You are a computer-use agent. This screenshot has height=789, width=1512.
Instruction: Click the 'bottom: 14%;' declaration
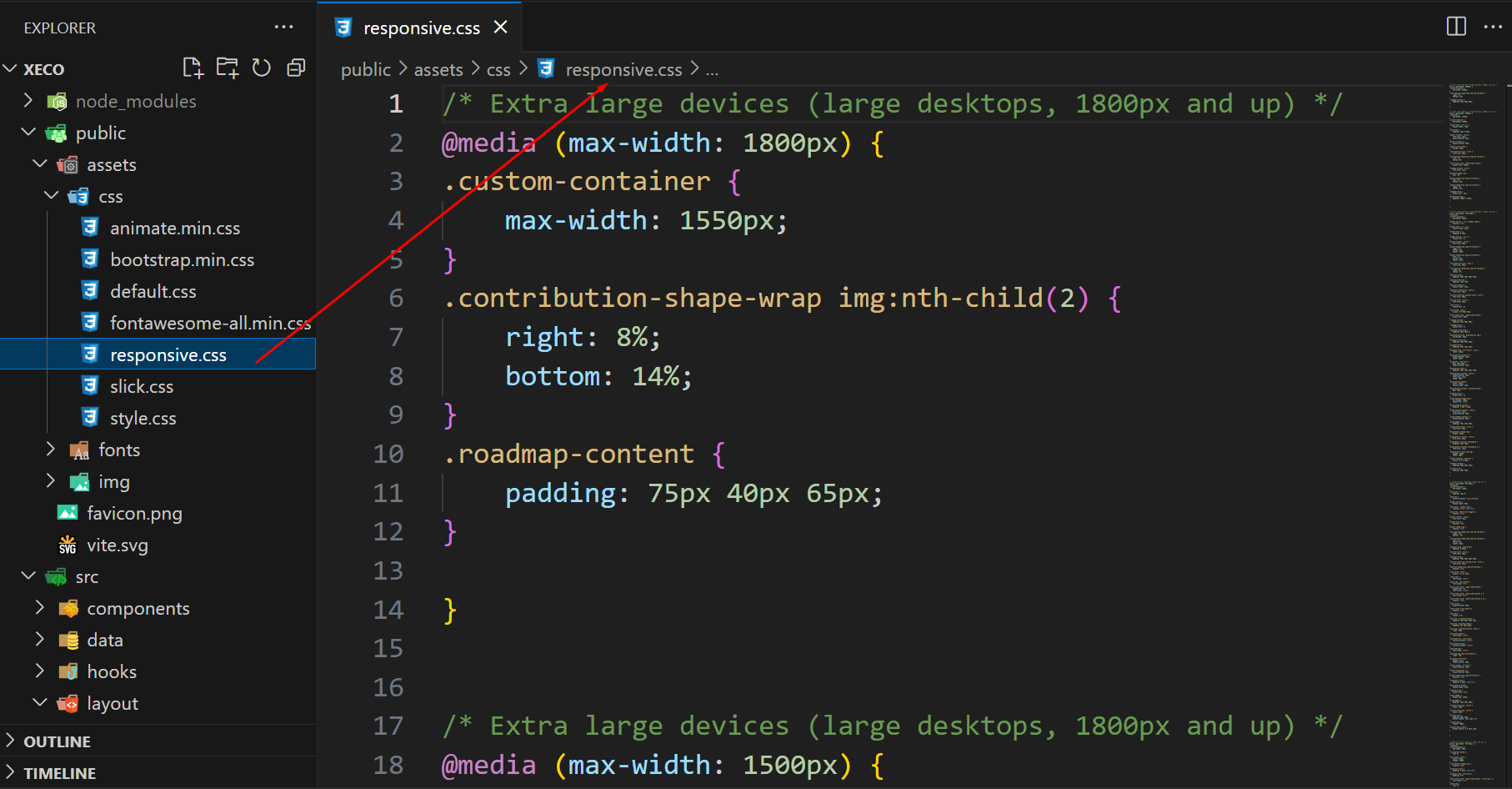click(598, 376)
